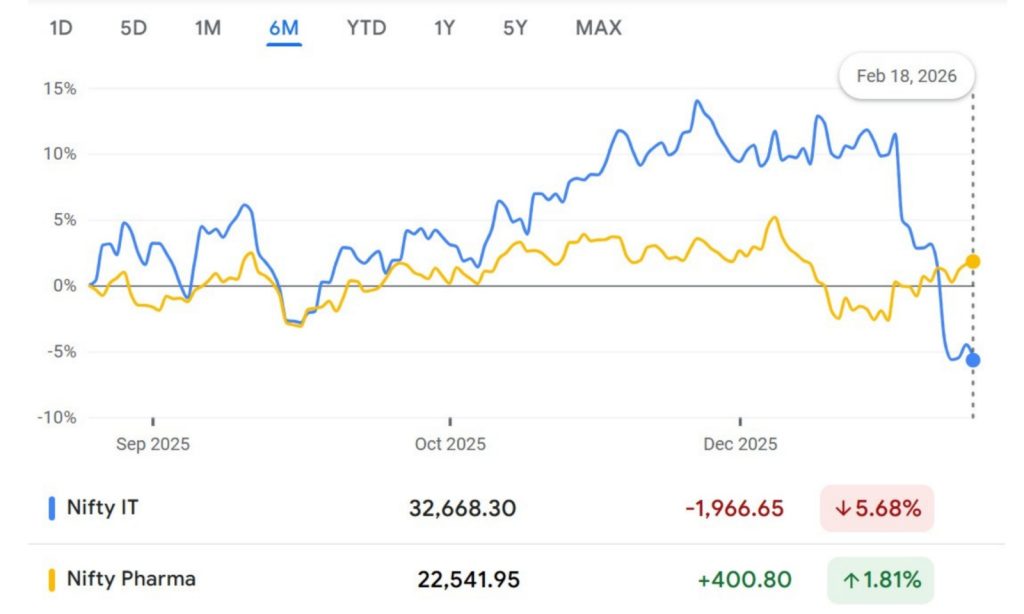Select the 6M range tab
Screen dimensions: 1024x614
pos(284,28)
